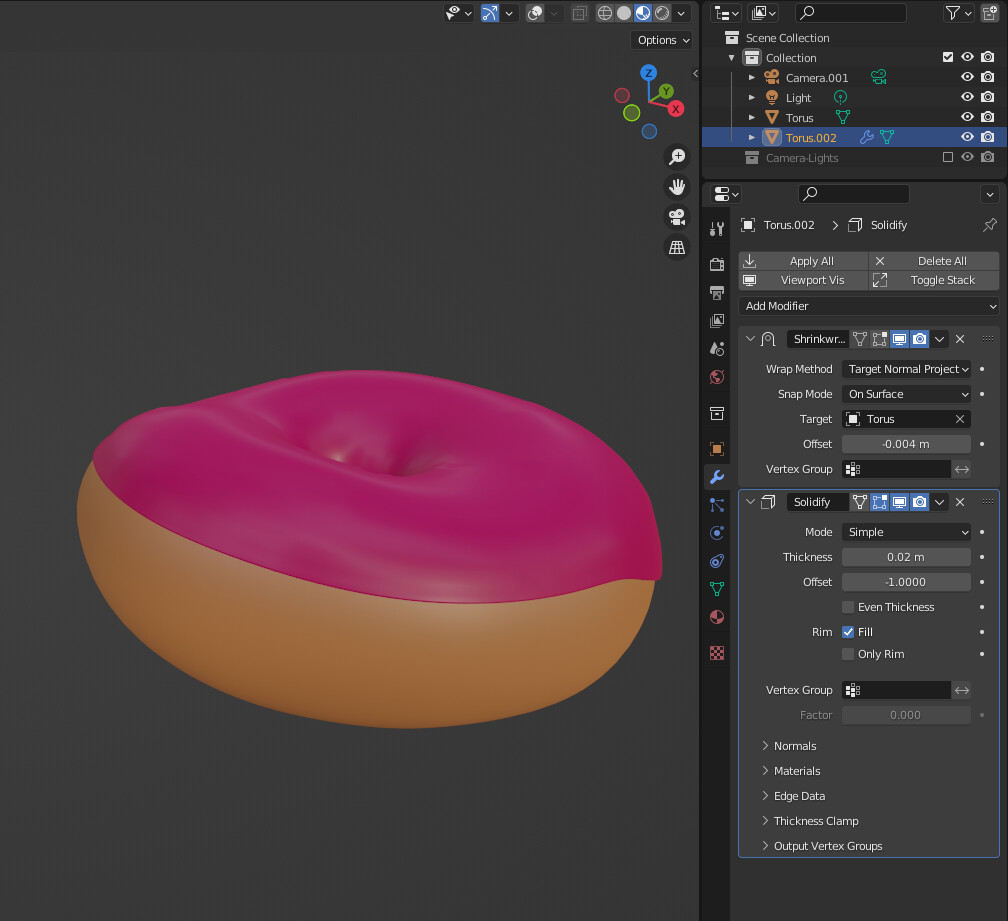Open the Wrap Method dropdown
1008x921 pixels.
point(906,369)
